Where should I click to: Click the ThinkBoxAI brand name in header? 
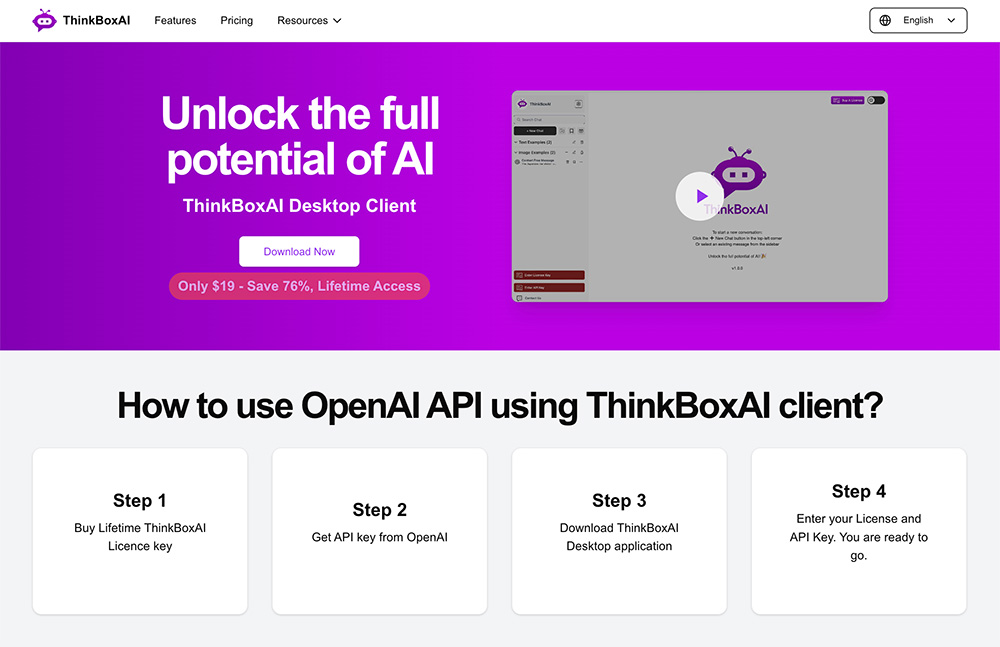(96, 20)
